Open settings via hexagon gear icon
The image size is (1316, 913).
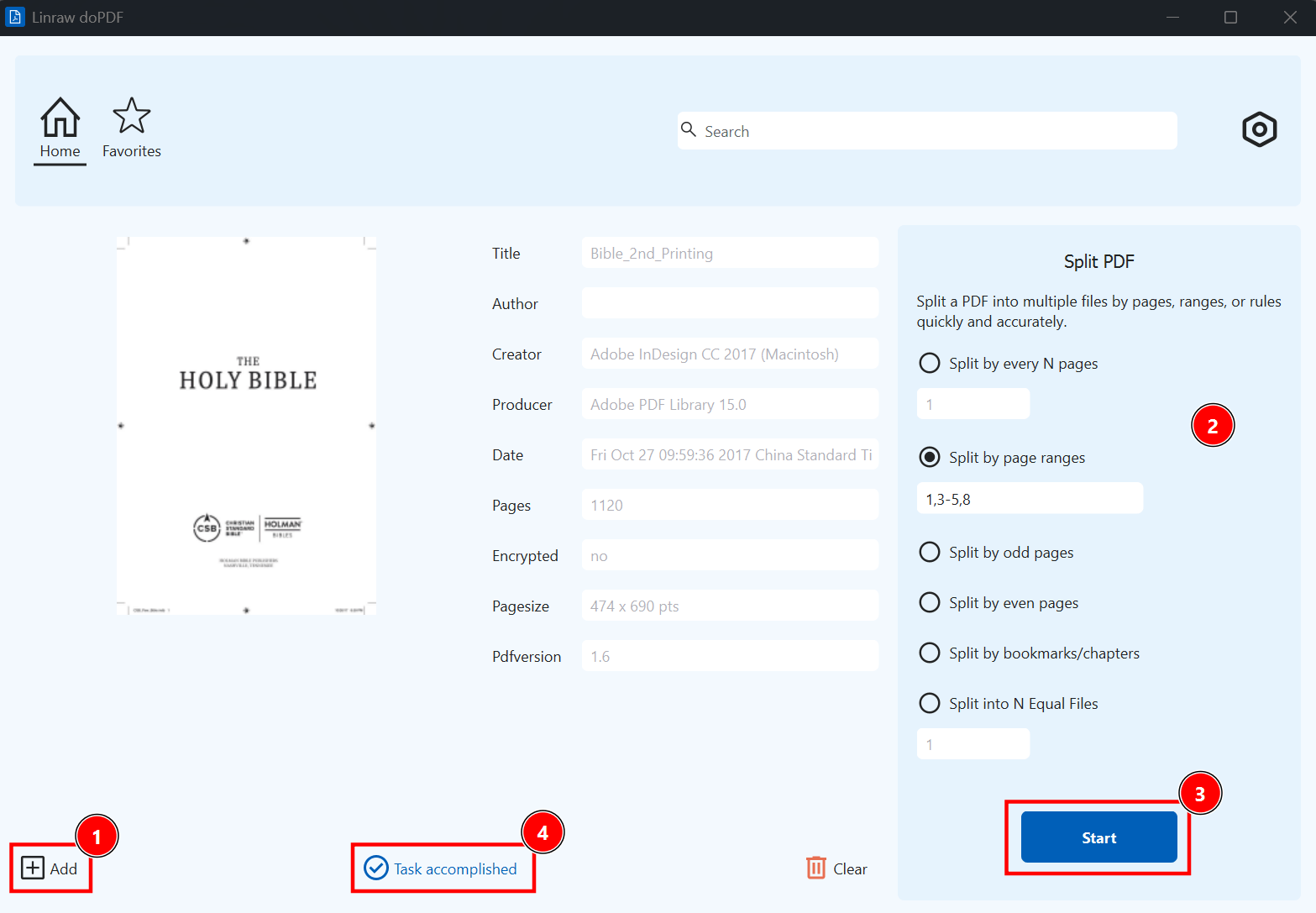click(x=1259, y=130)
